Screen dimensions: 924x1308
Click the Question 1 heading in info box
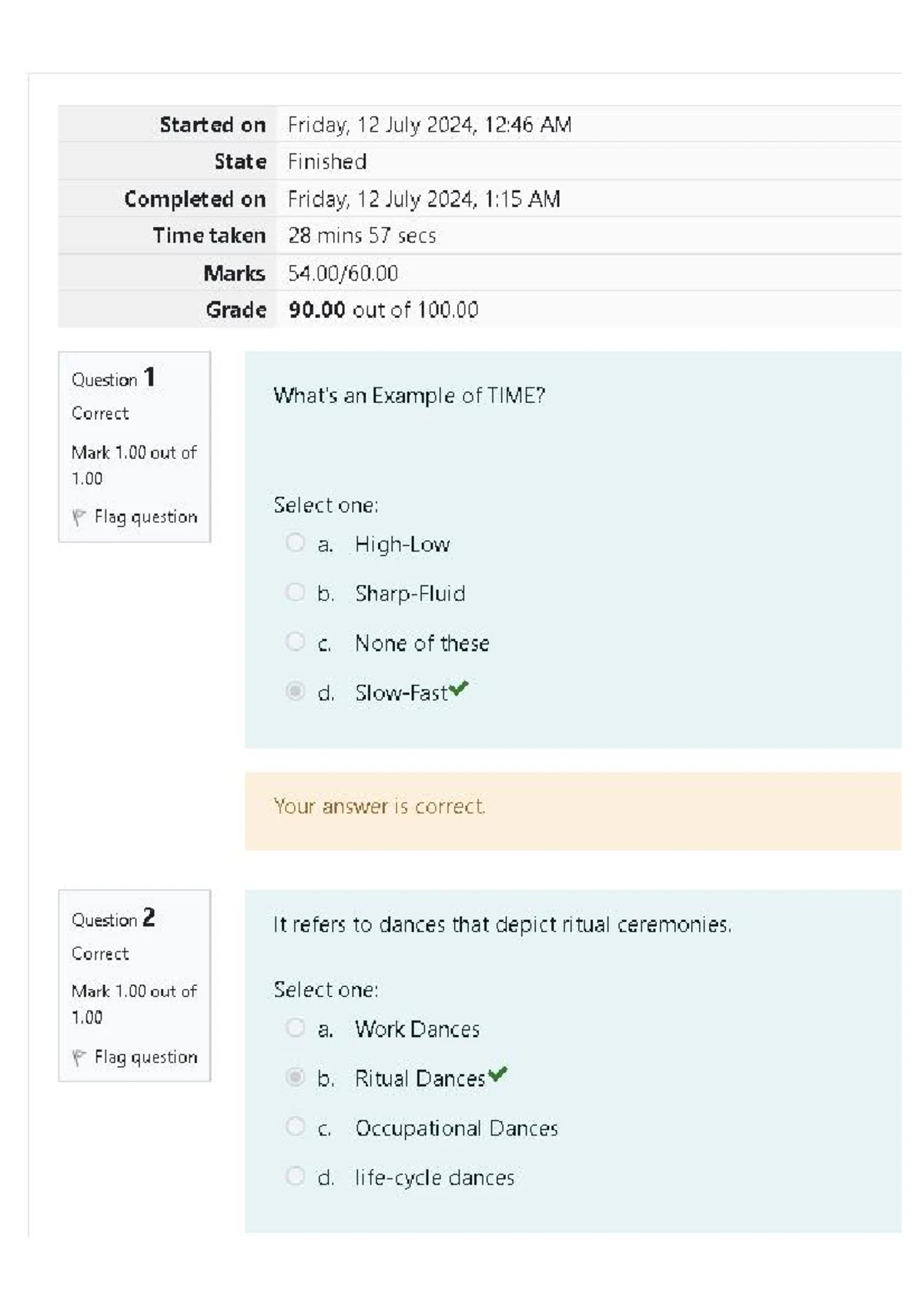coord(113,378)
